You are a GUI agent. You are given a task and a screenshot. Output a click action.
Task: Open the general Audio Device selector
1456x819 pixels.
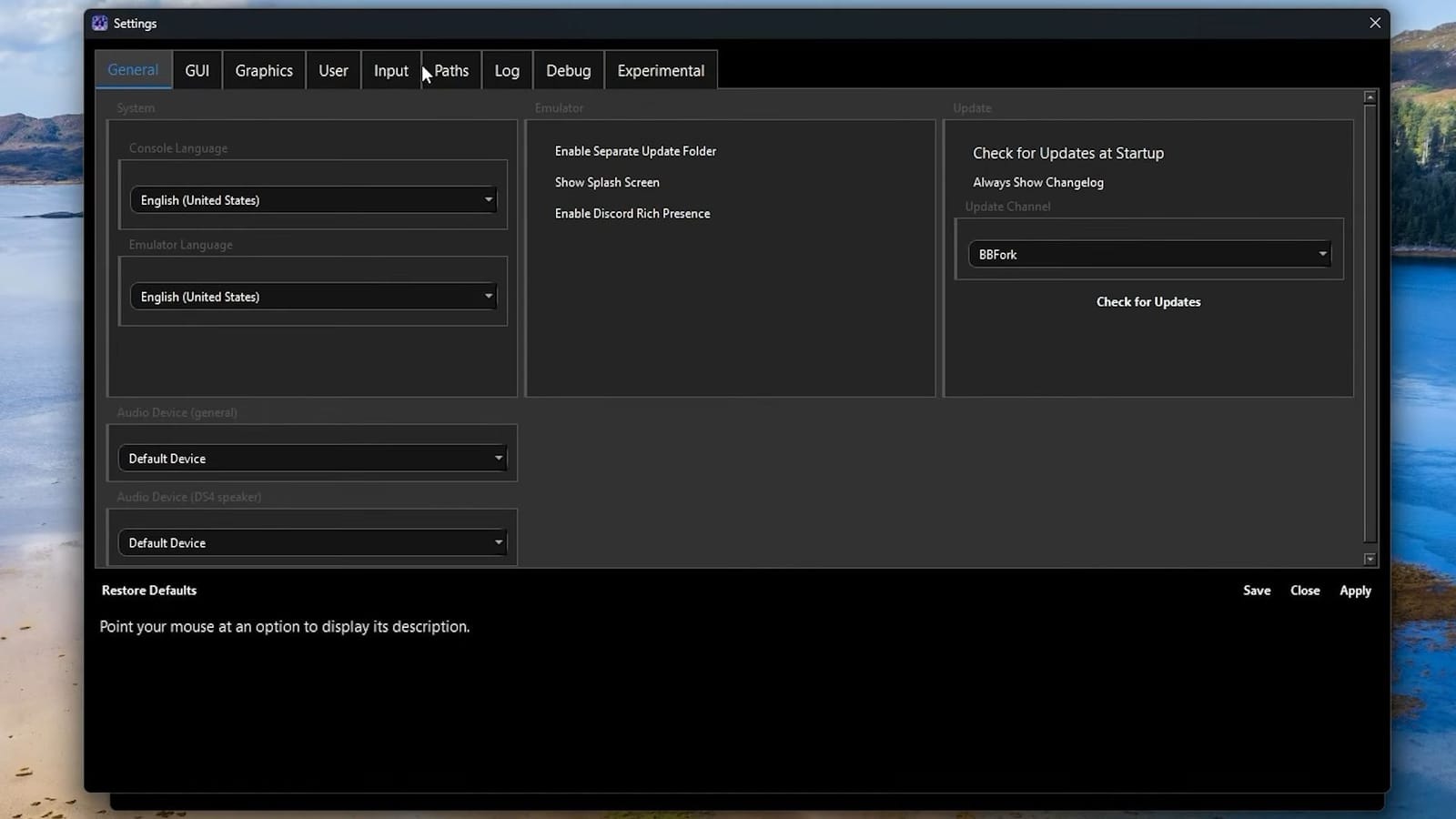click(312, 458)
